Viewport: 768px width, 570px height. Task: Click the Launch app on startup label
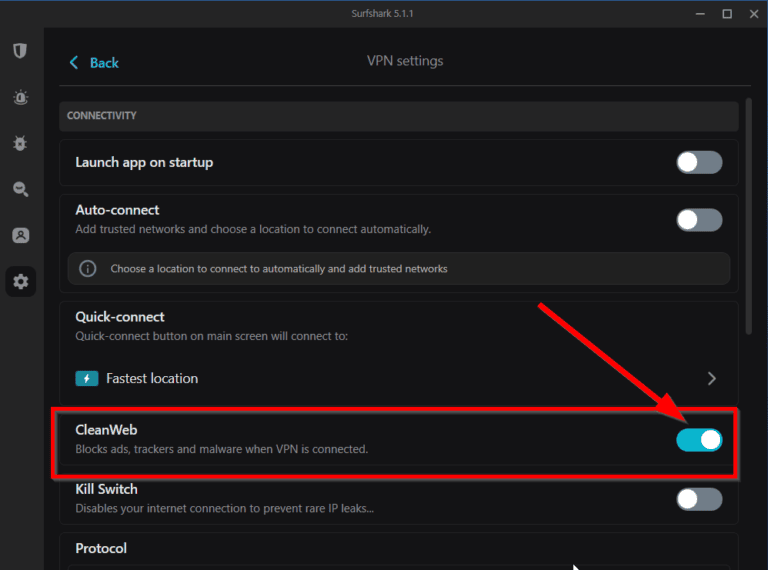pos(144,162)
